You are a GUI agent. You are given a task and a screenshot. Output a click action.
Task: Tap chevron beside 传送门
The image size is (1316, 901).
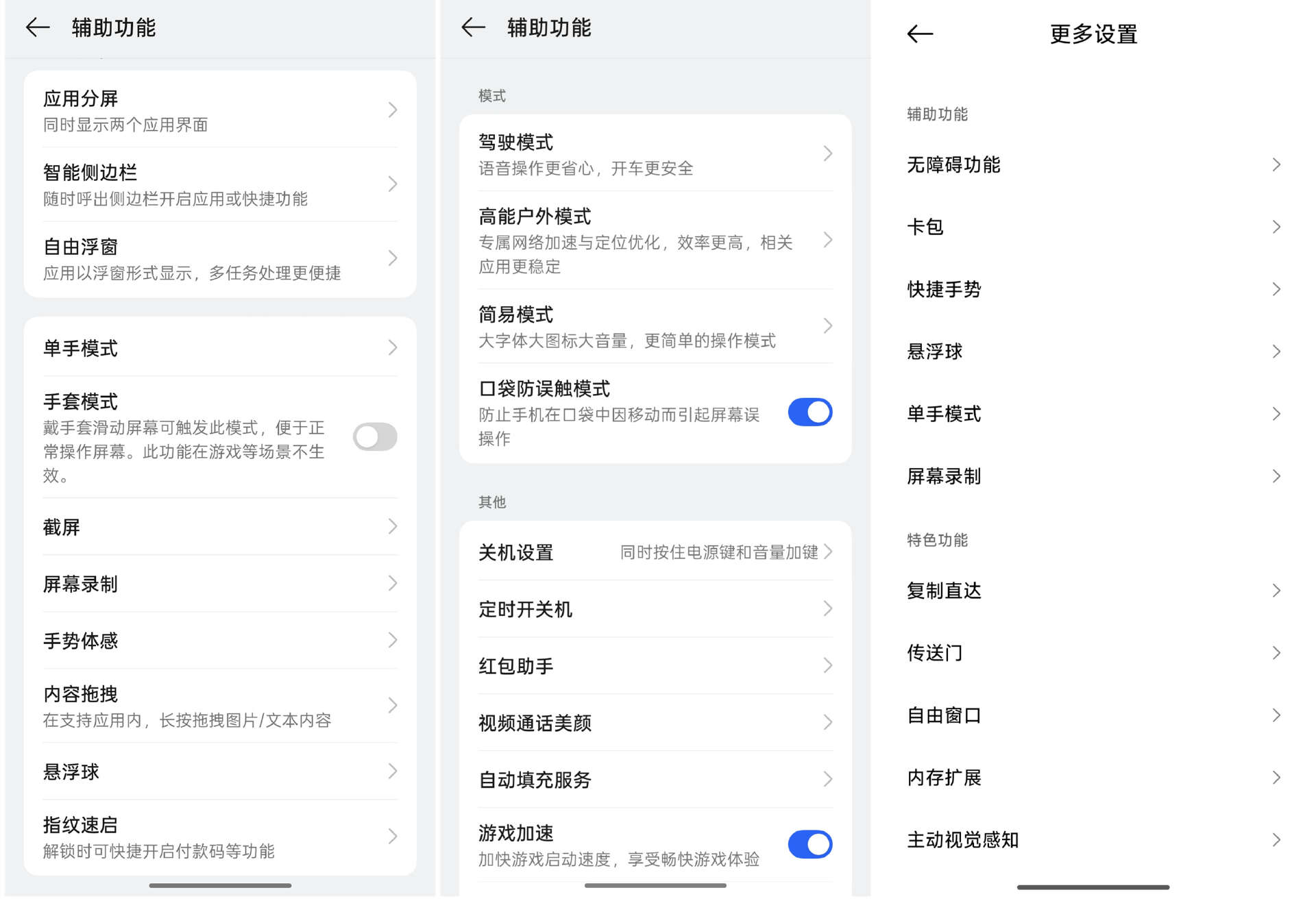(x=1276, y=653)
